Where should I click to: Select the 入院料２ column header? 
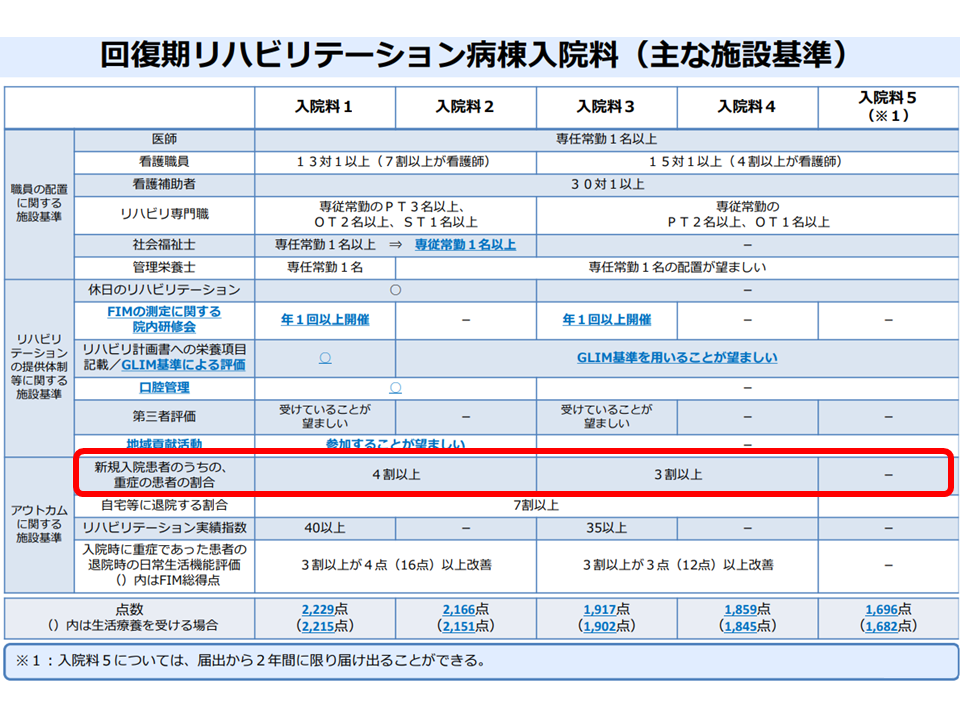click(465, 107)
